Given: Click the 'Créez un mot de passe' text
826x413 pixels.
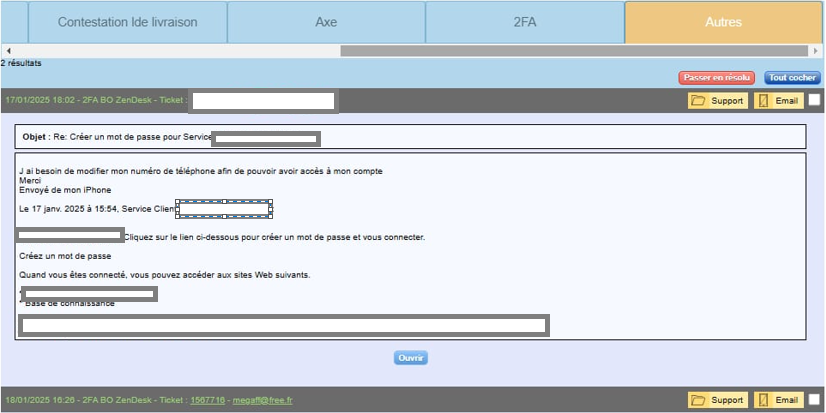Looking at the screenshot, I should click(65, 256).
